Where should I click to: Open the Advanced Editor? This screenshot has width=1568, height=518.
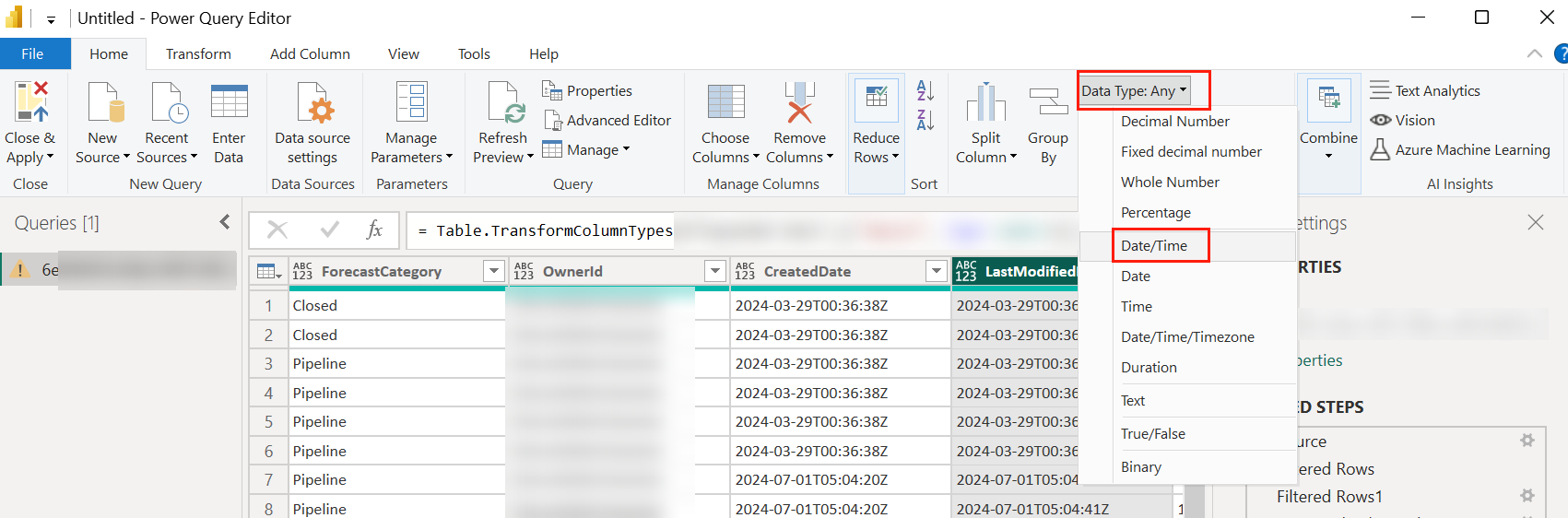pyautogui.click(x=607, y=120)
